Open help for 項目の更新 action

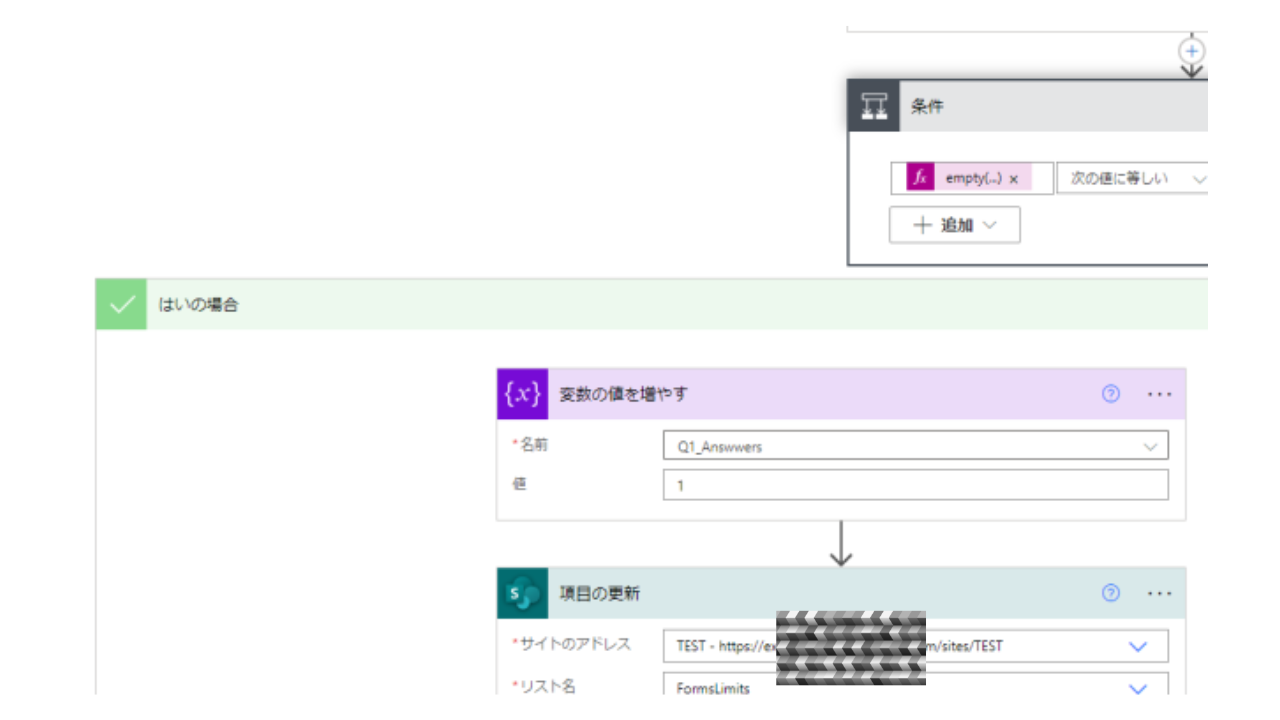point(1110,593)
